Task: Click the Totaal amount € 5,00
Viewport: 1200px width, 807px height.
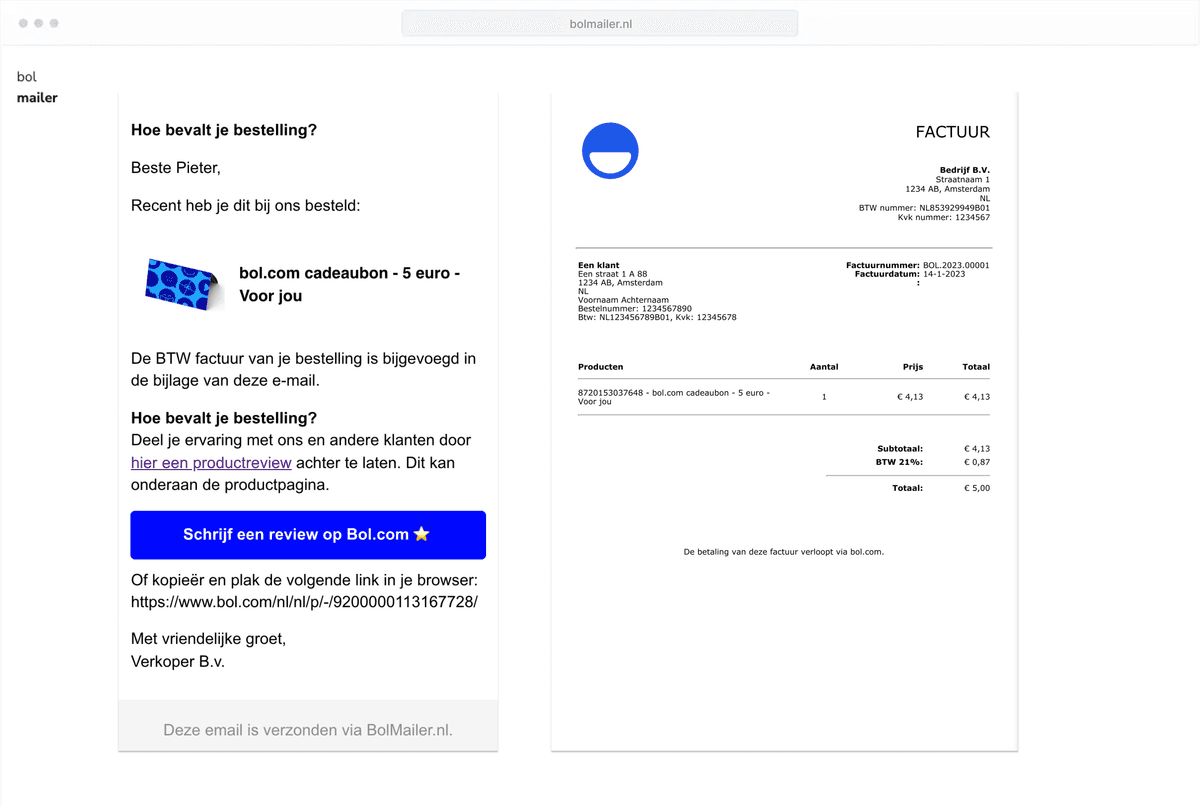Action: [x=976, y=487]
